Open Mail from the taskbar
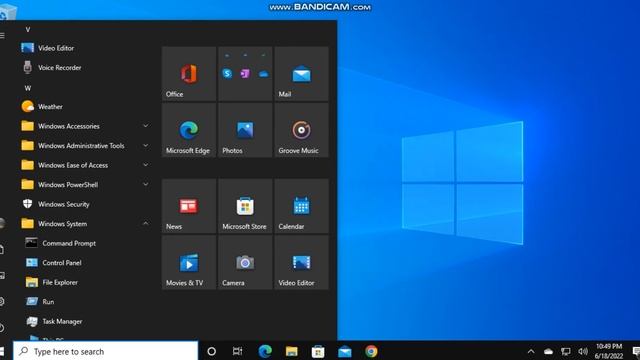Viewport: 640px width, 360px height. (344, 351)
